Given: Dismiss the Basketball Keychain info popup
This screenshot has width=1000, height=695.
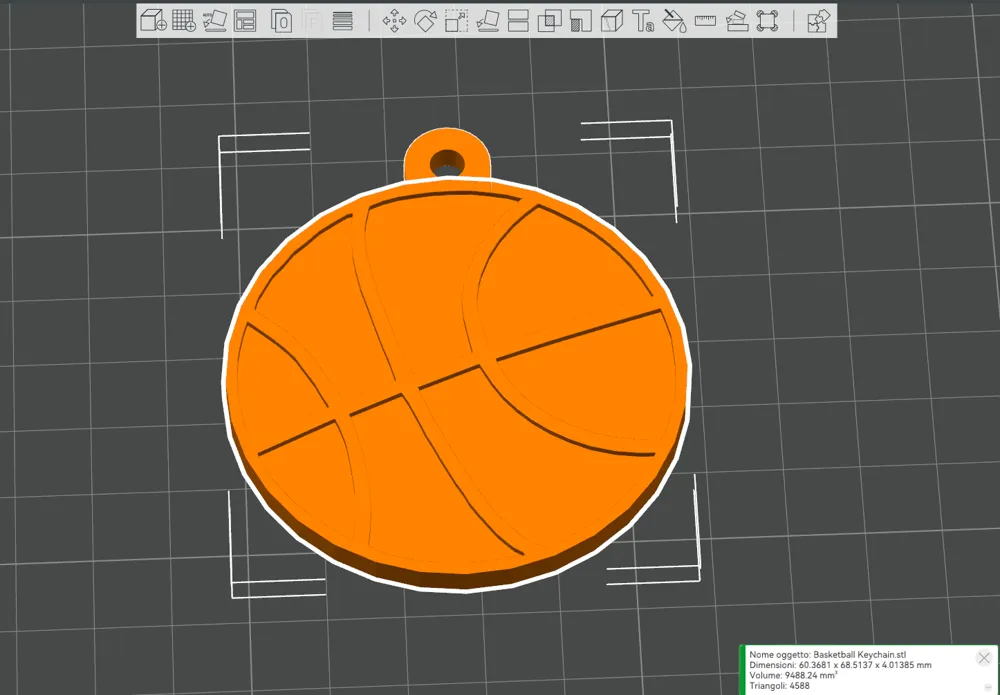Looking at the screenshot, I should (x=983, y=657).
